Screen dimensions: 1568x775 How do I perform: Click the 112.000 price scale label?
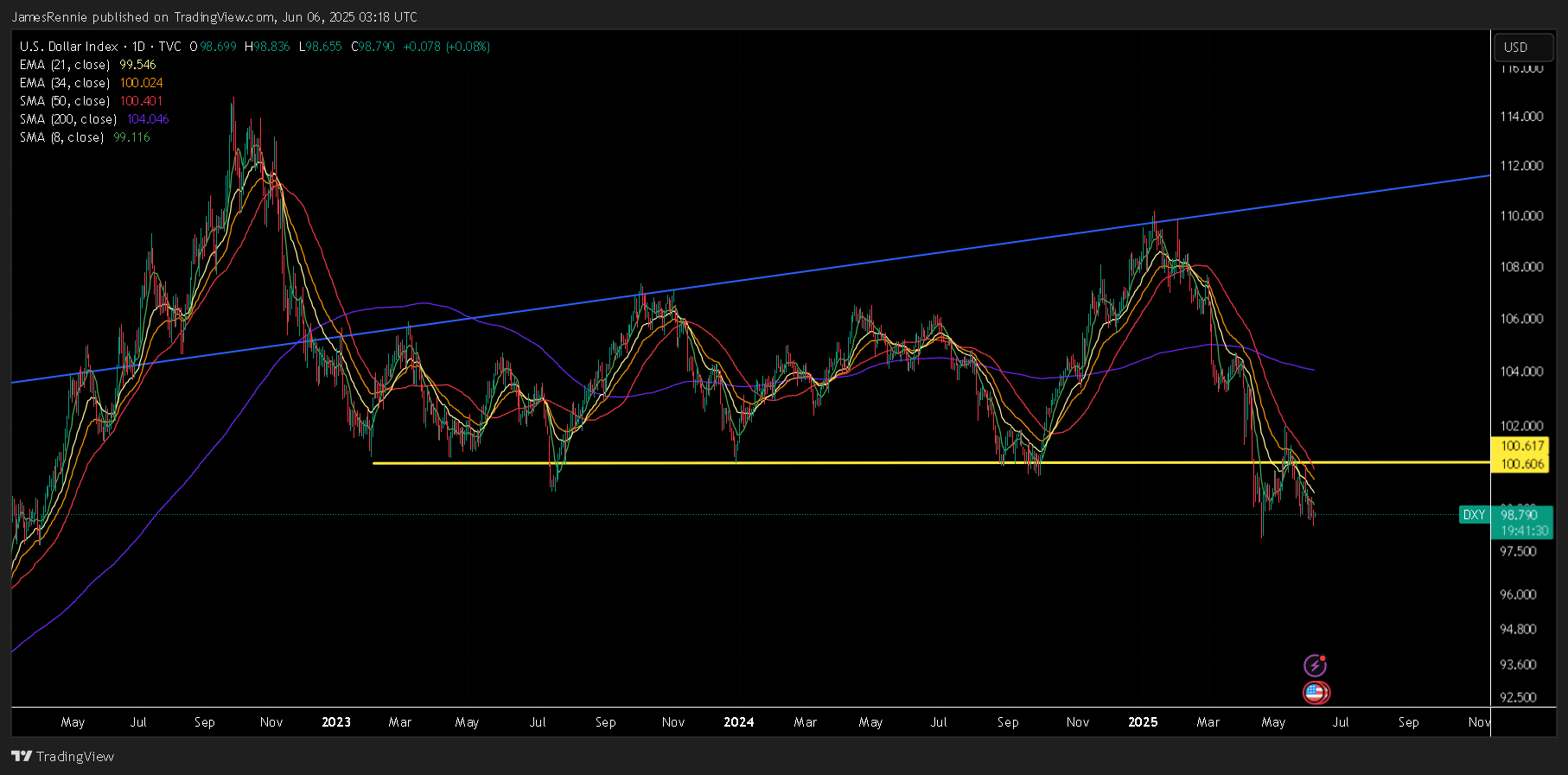click(x=1521, y=166)
